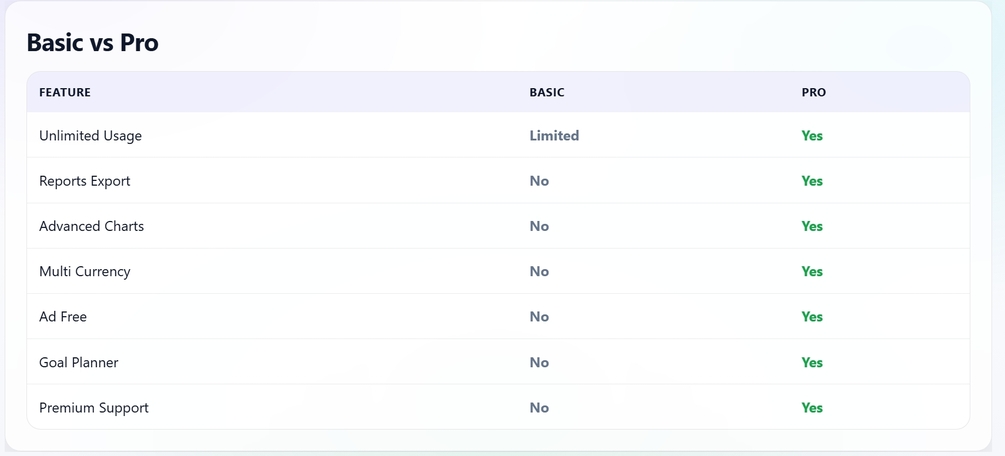1005x456 pixels.
Task: Select the Ad Free feature label
Action: 63,317
